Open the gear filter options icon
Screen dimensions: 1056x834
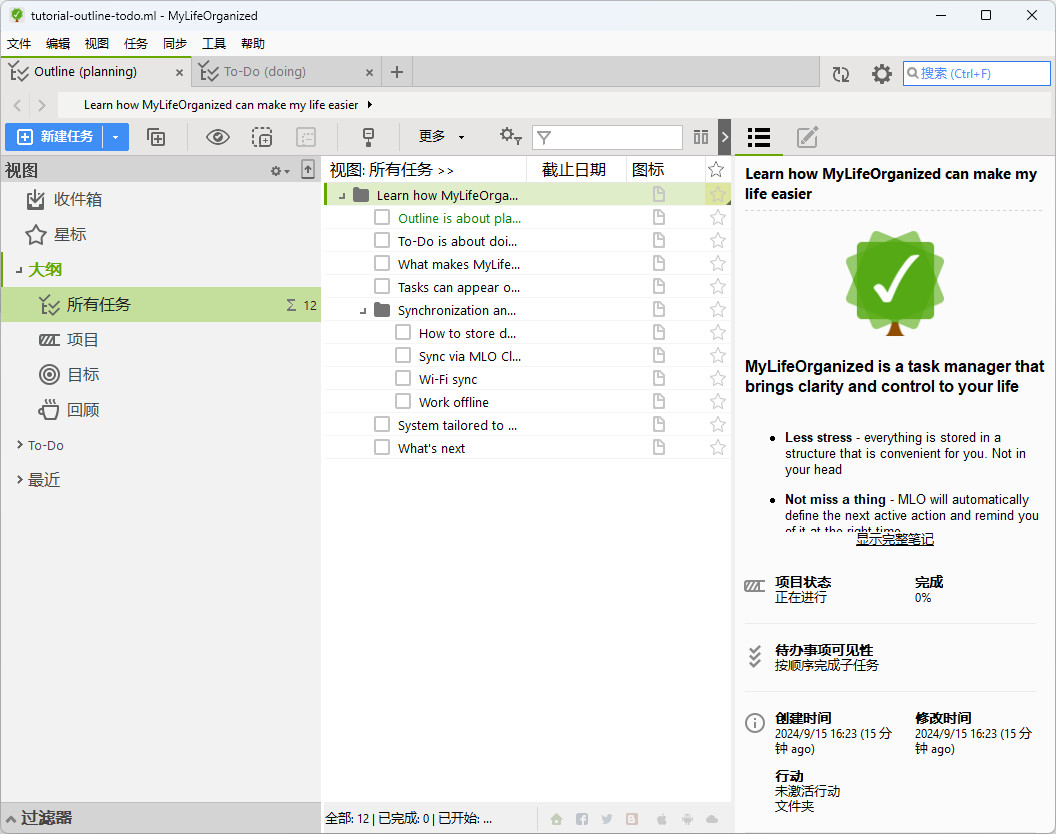pyautogui.click(x=510, y=137)
